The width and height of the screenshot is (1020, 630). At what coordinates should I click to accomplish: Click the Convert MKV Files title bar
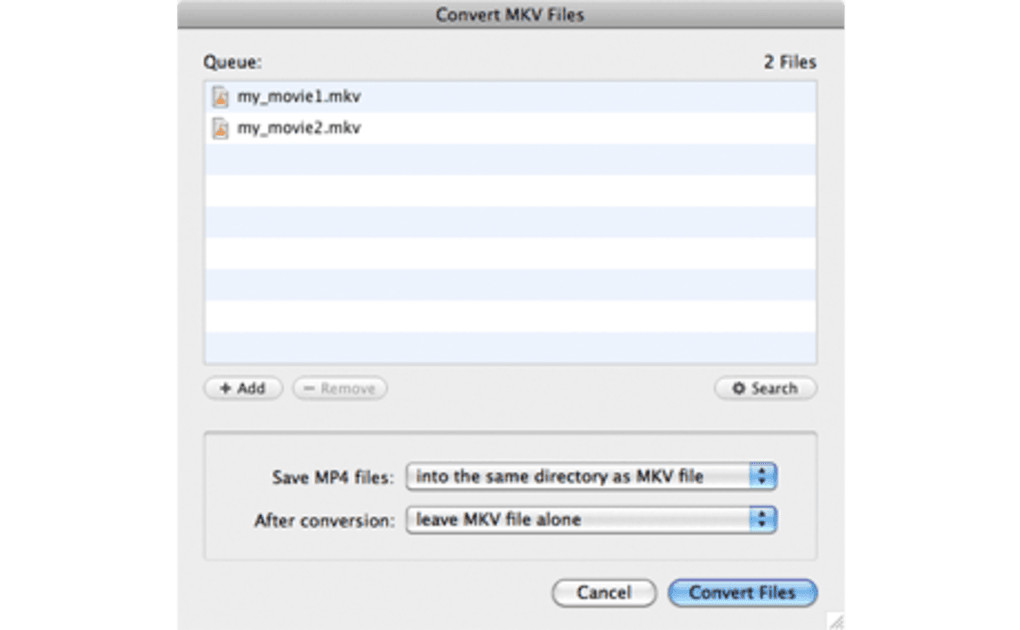510,15
